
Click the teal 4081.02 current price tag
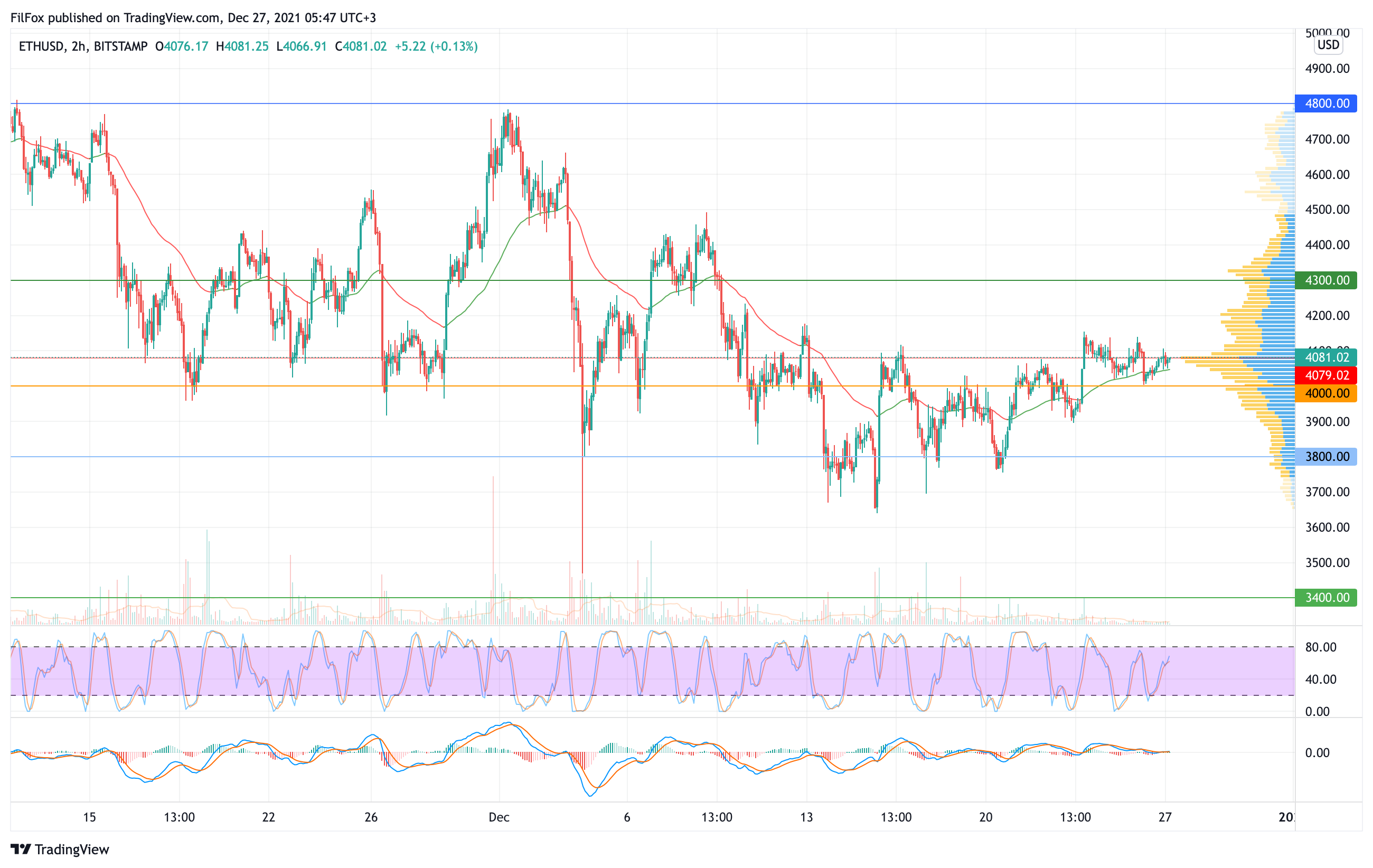pos(1326,357)
